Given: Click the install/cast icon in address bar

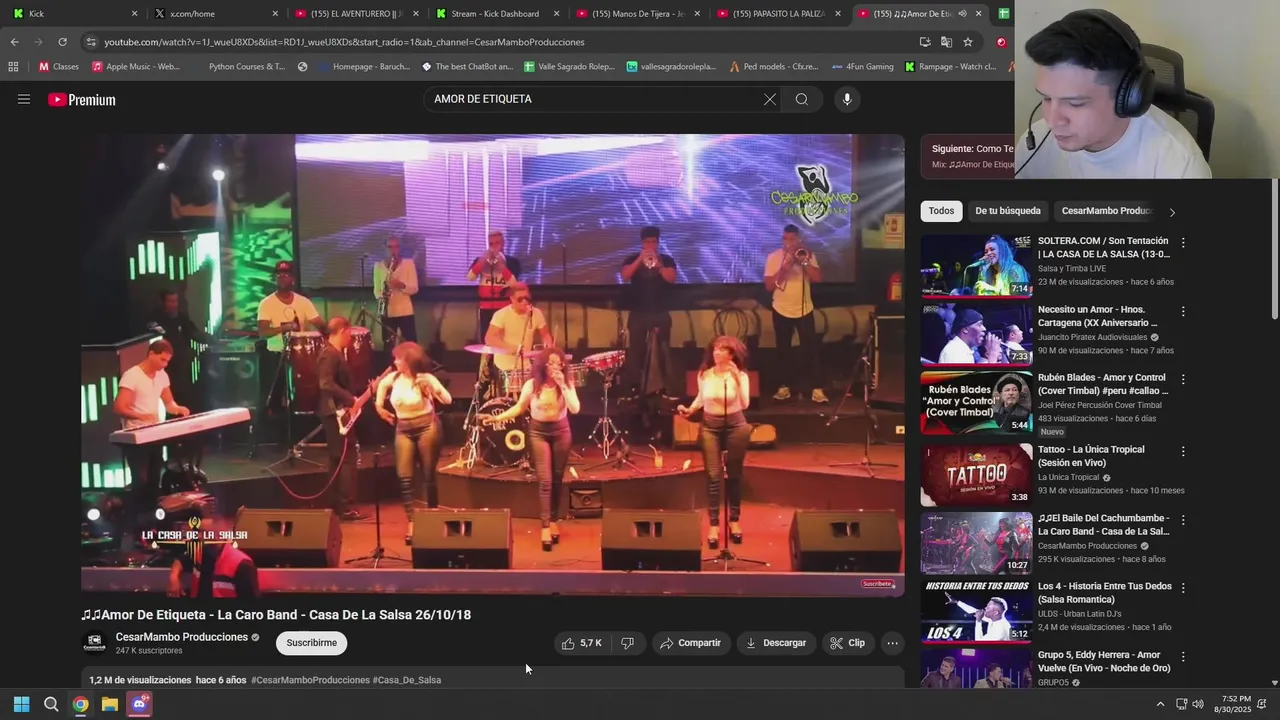Looking at the screenshot, I should pos(925,42).
